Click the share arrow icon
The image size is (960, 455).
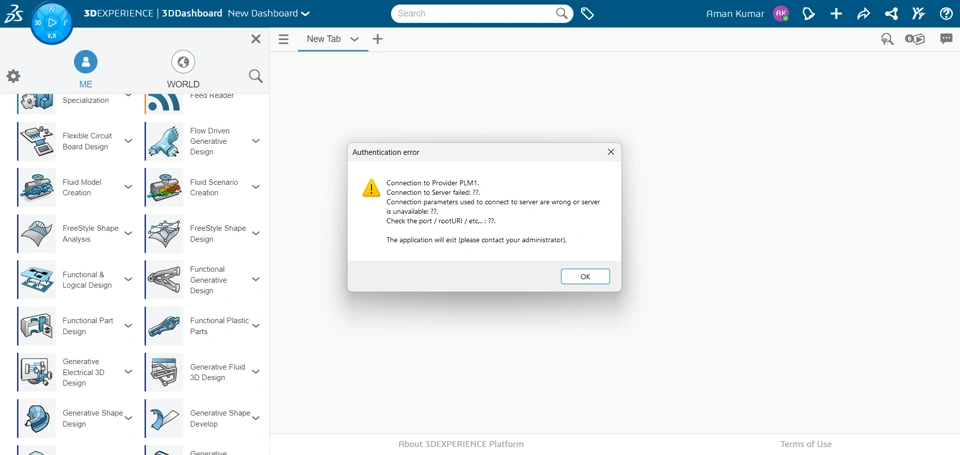click(x=863, y=14)
